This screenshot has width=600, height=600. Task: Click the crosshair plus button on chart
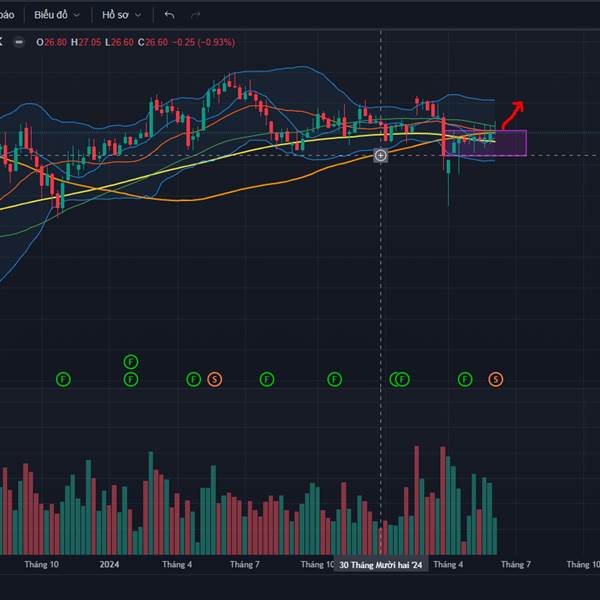(x=380, y=155)
